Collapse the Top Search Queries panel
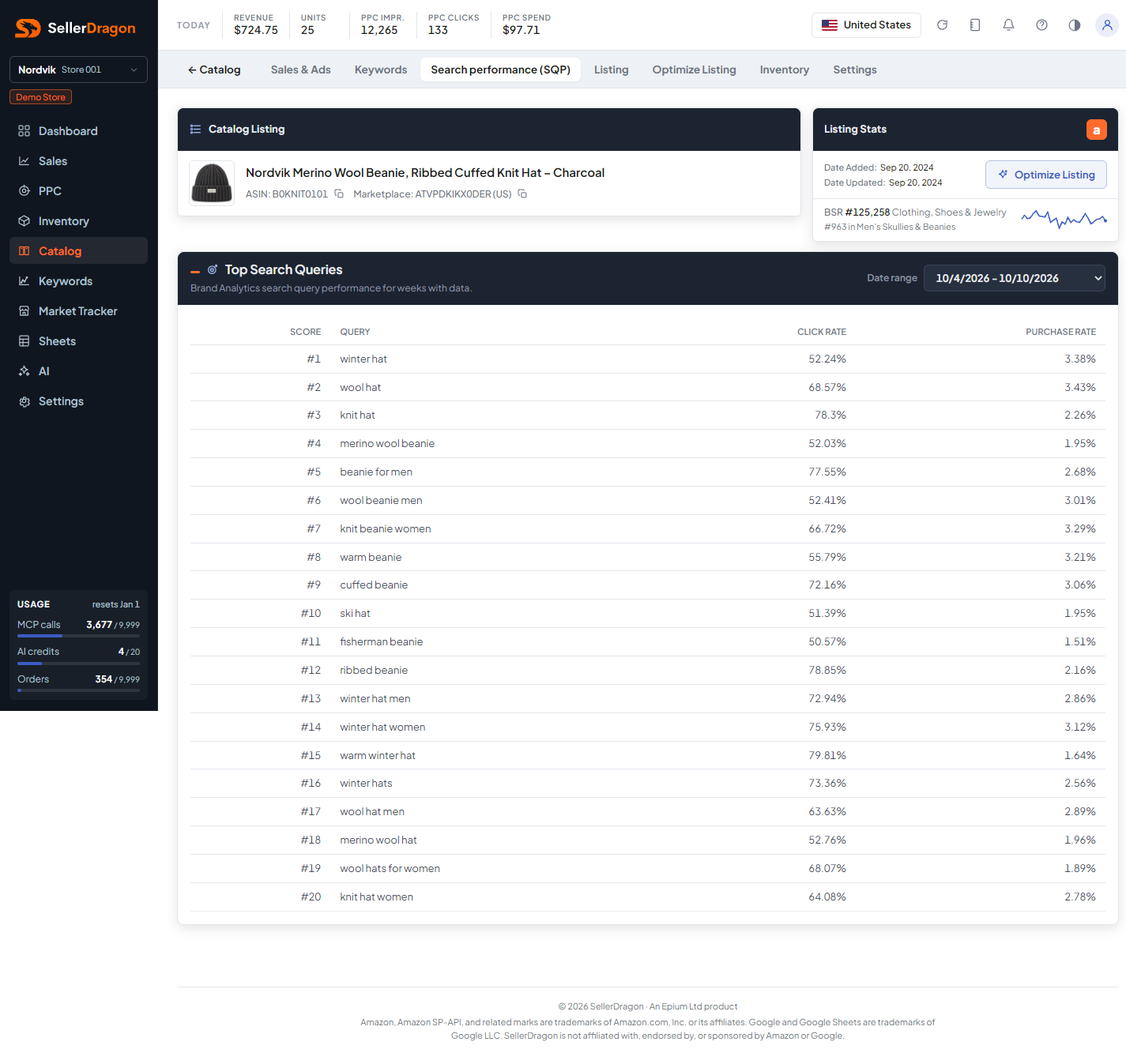This screenshot has width=1126, height=1064. [x=195, y=271]
